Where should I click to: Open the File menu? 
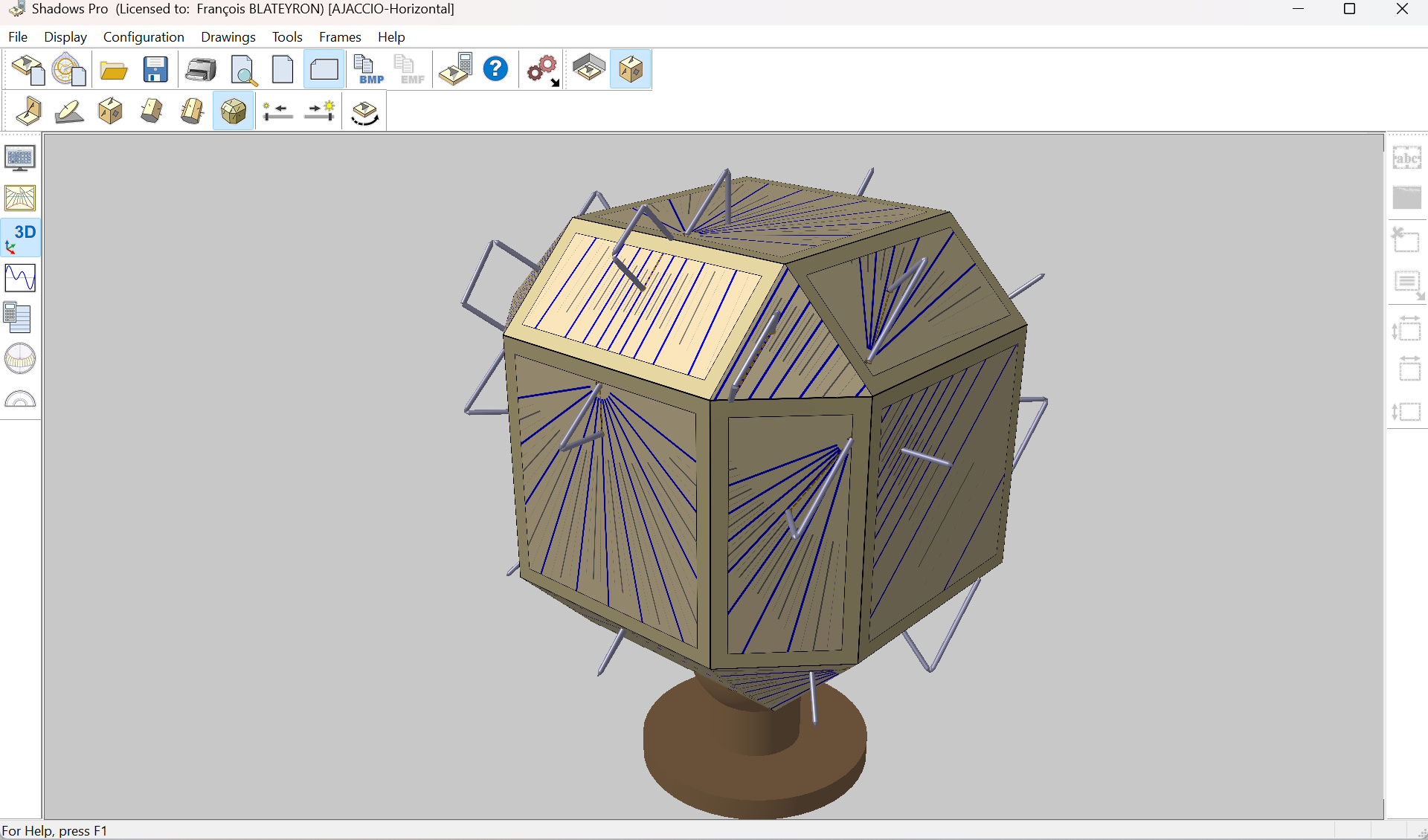pos(18,37)
